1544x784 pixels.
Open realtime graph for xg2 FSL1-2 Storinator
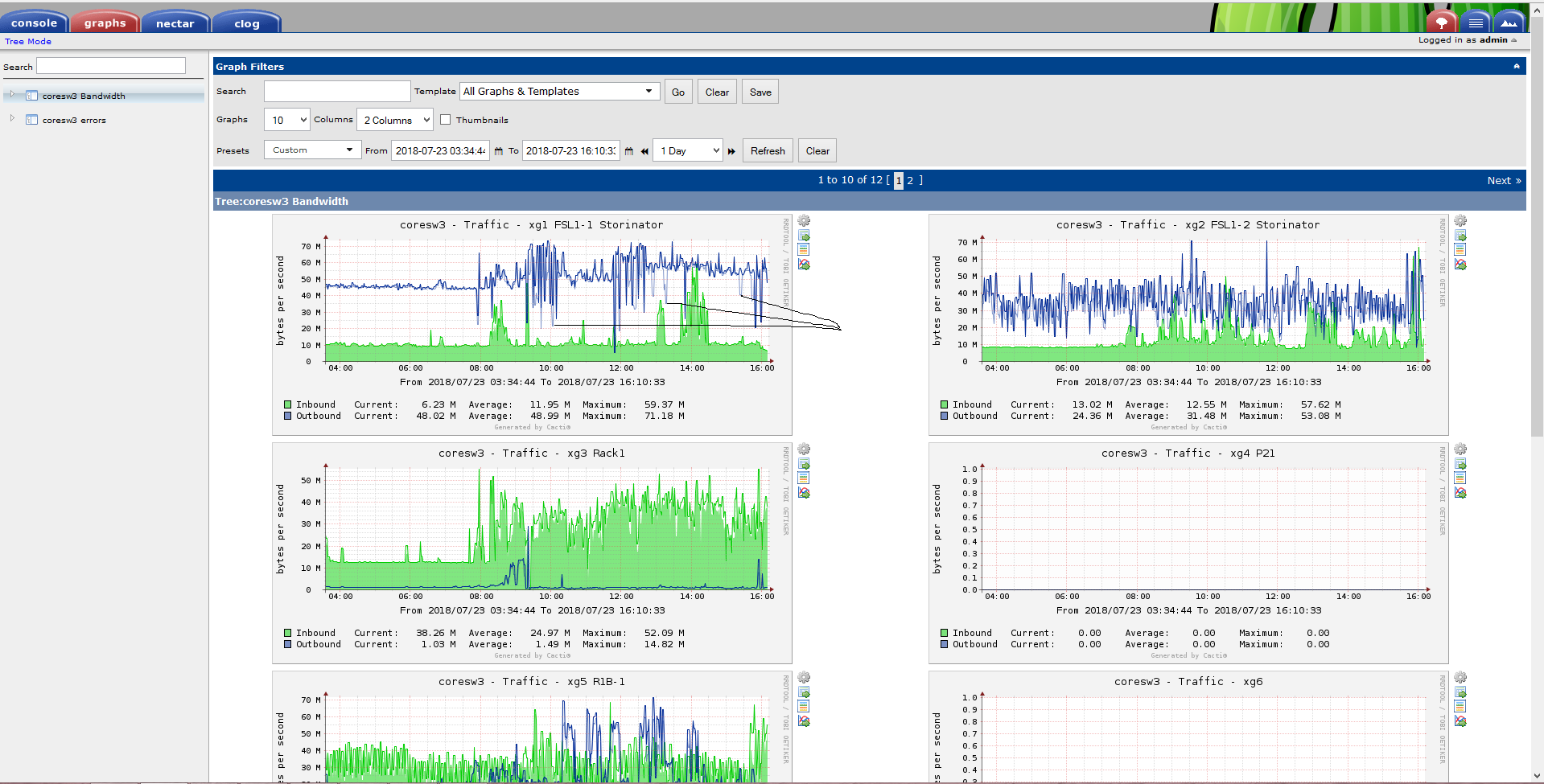[1460, 264]
